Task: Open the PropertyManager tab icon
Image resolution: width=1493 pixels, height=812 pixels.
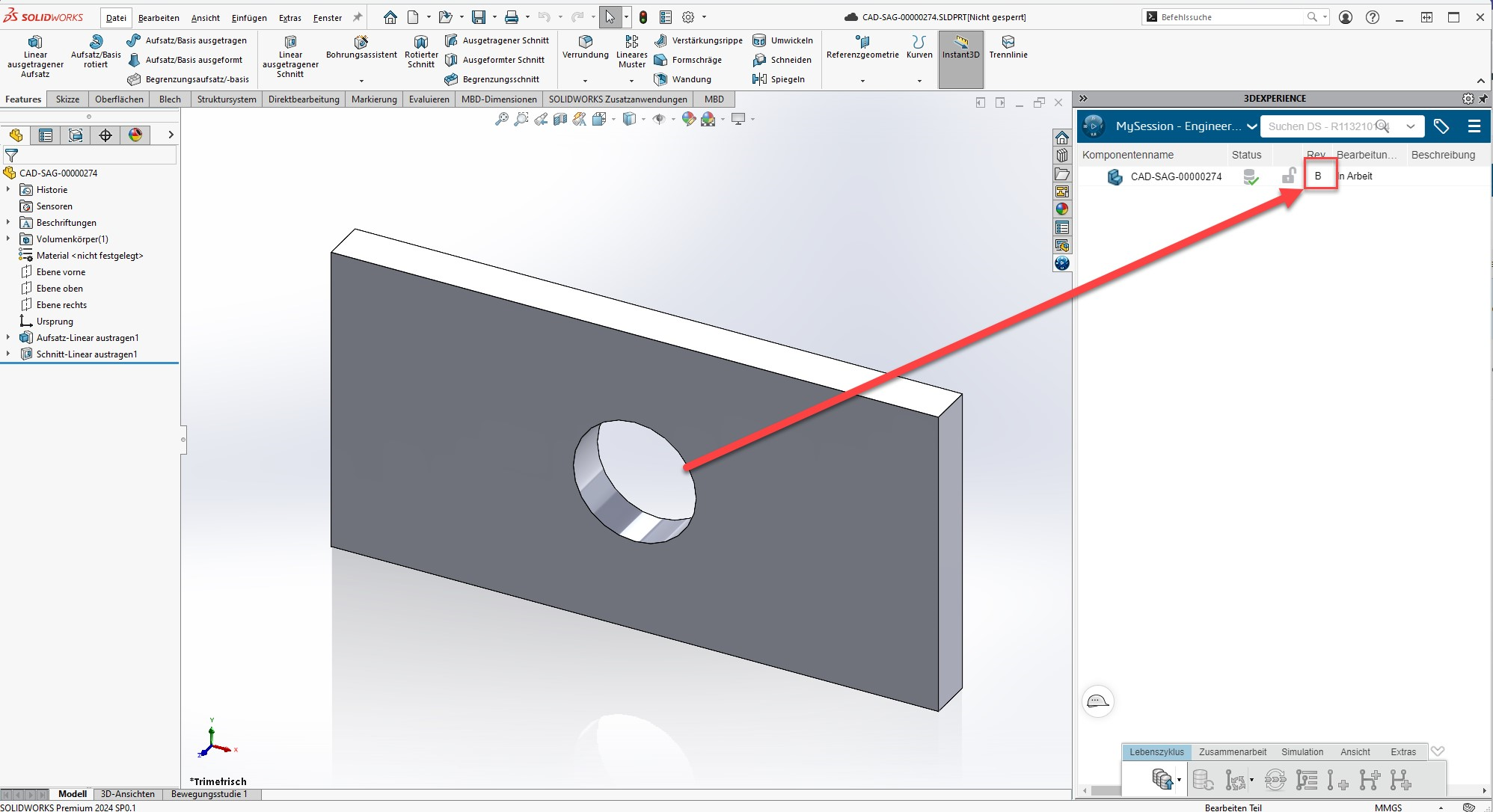Action: (46, 135)
